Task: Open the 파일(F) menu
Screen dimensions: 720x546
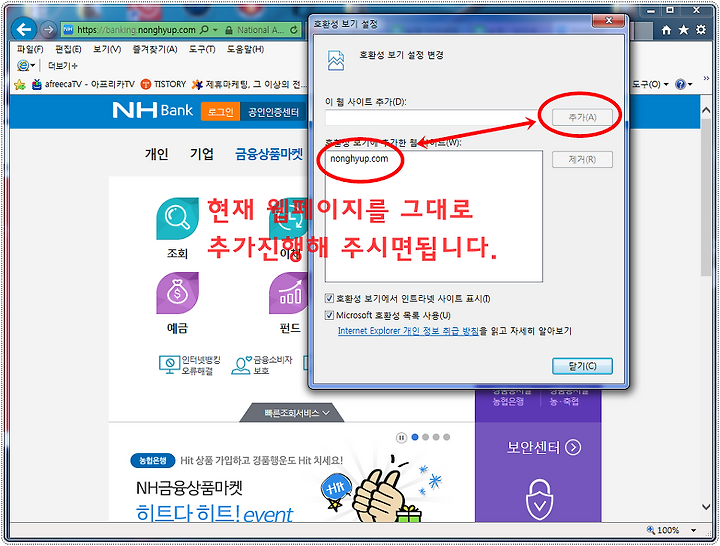Action: click(x=30, y=49)
